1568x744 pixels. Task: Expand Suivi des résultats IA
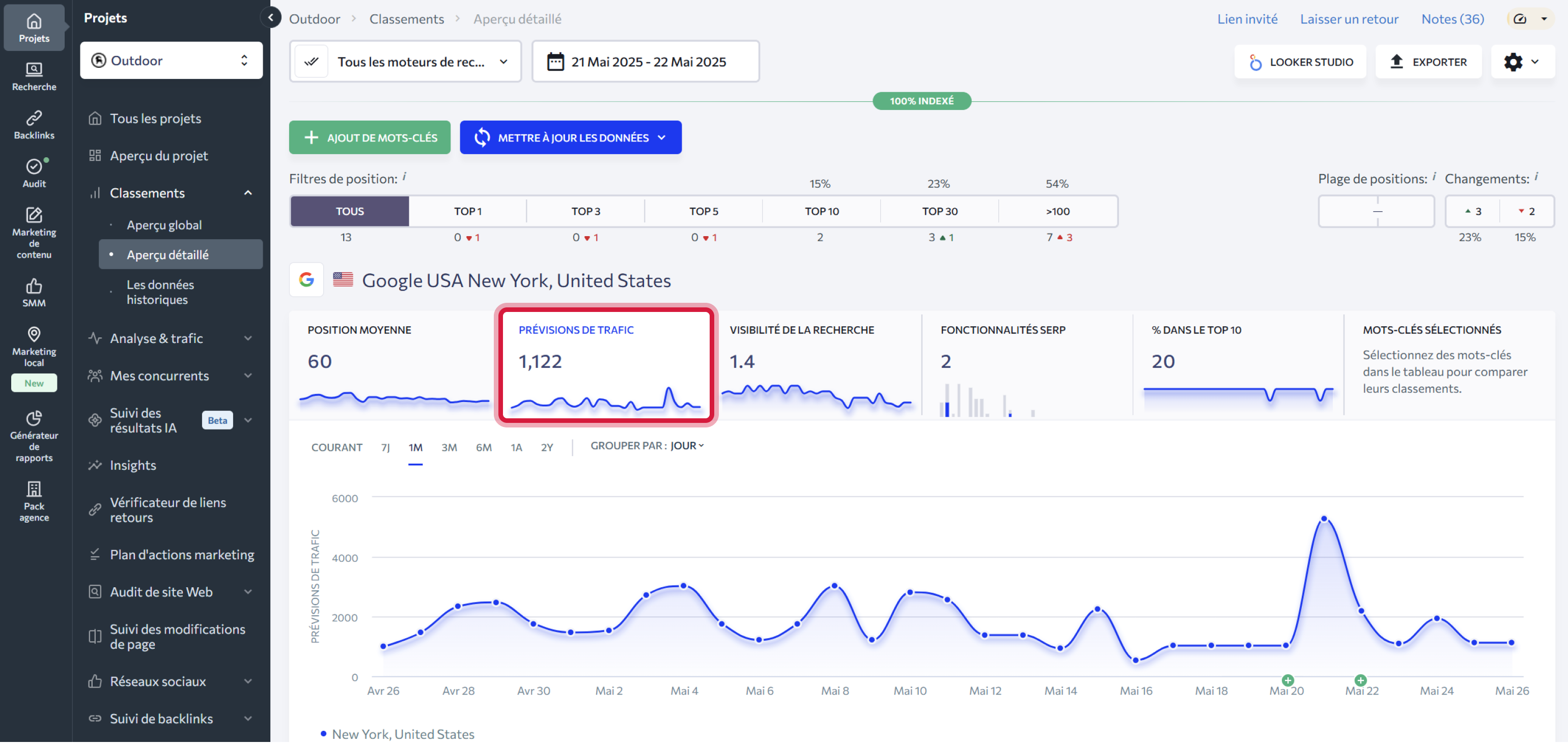[x=248, y=420]
